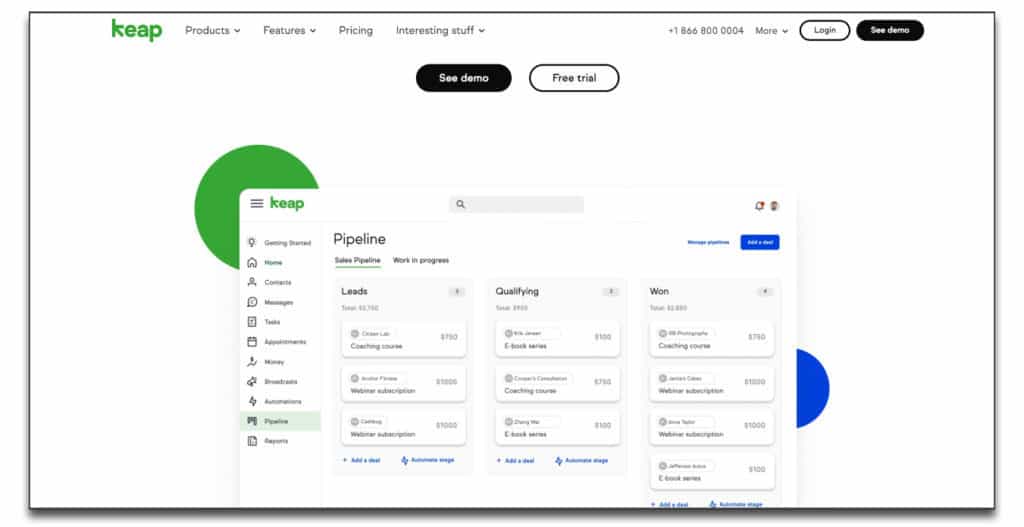Open the $750 Coaching course card in Qualifying
Screen dimensions: 1024x527
pyautogui.click(x=557, y=383)
